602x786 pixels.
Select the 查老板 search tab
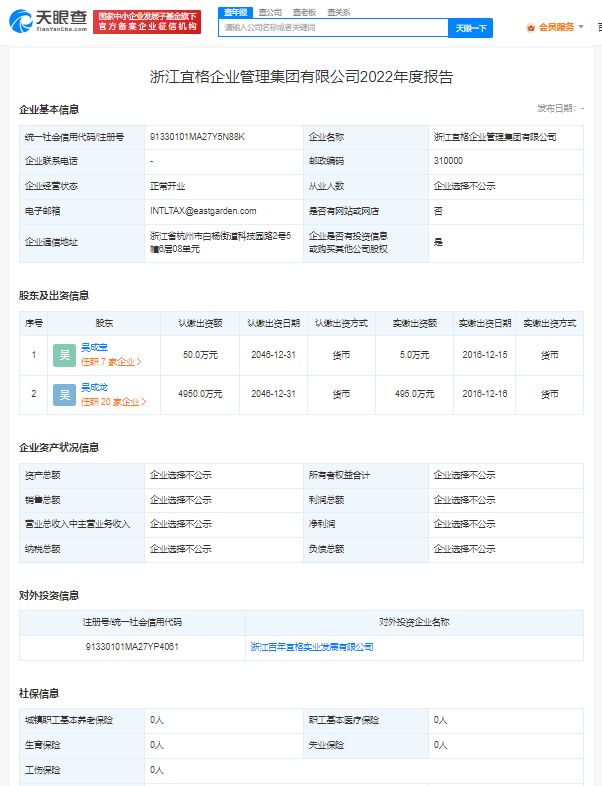pos(304,11)
